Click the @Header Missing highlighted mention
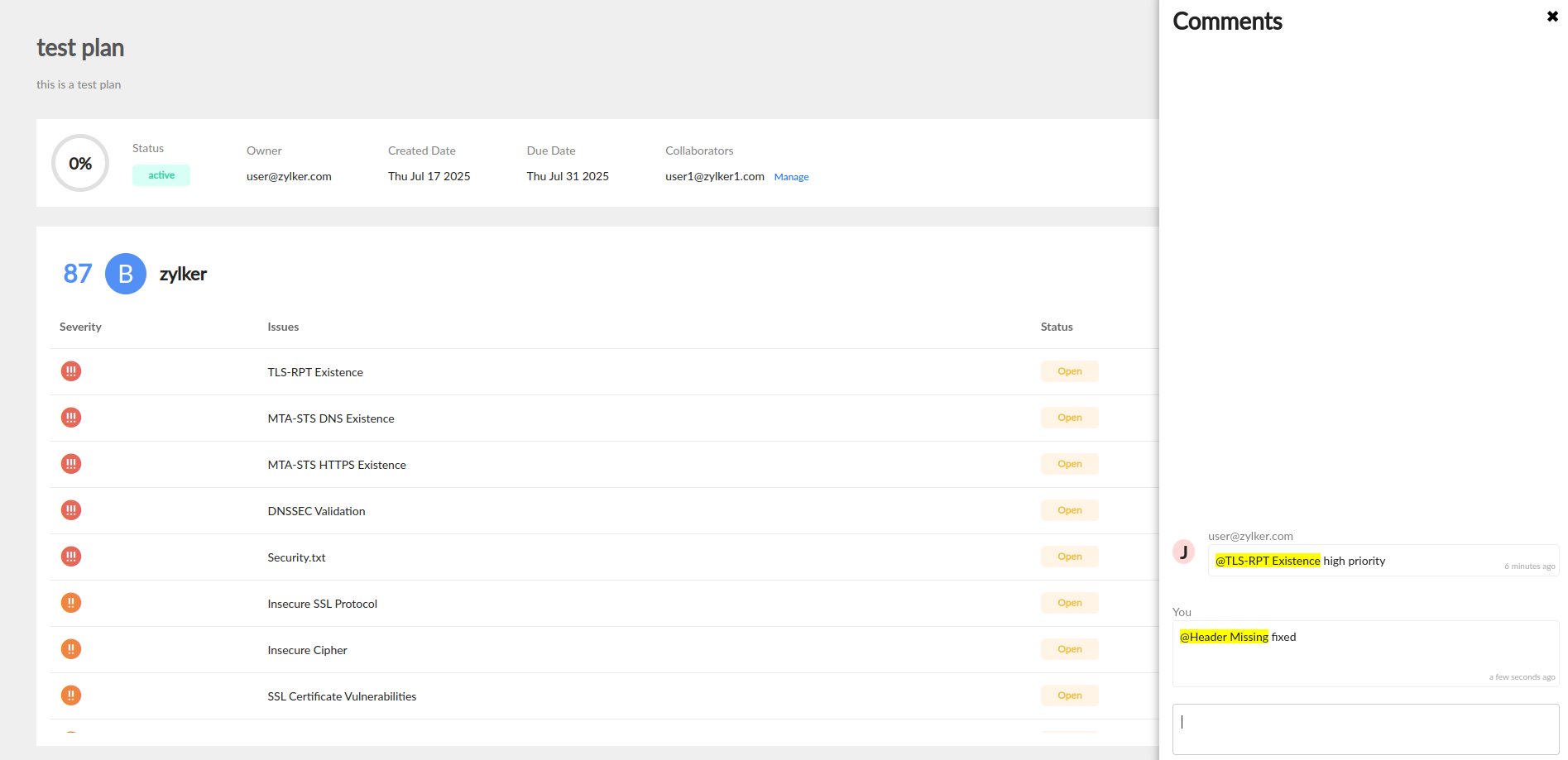 click(1224, 637)
